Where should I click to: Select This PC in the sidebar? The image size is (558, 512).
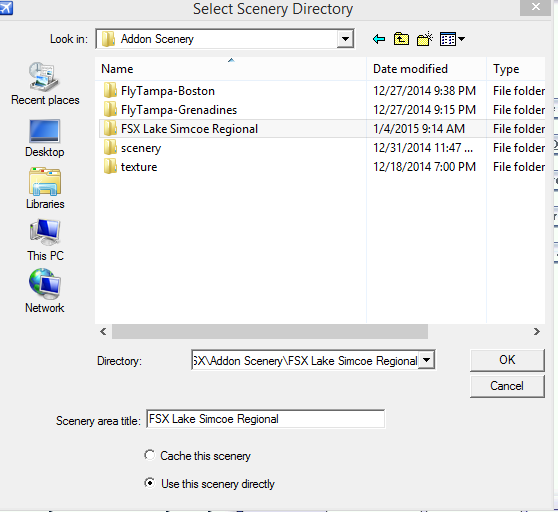45,241
